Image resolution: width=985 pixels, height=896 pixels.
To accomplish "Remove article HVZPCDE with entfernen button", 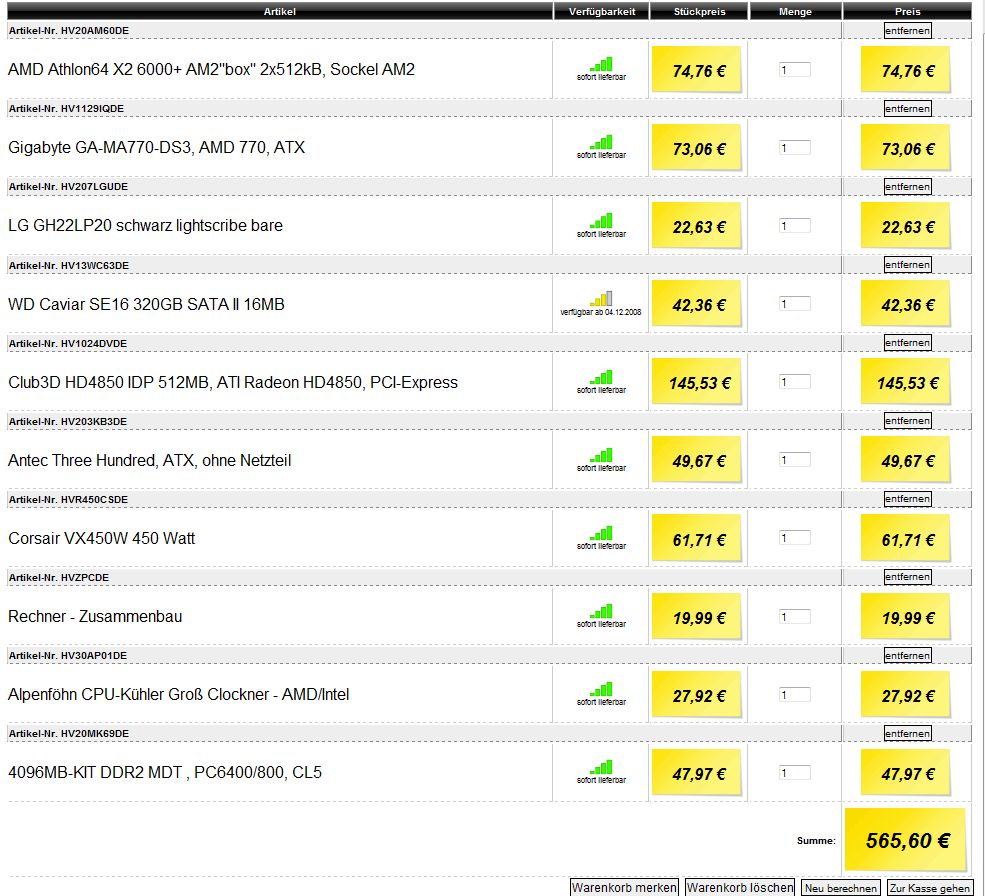I will coord(907,577).
